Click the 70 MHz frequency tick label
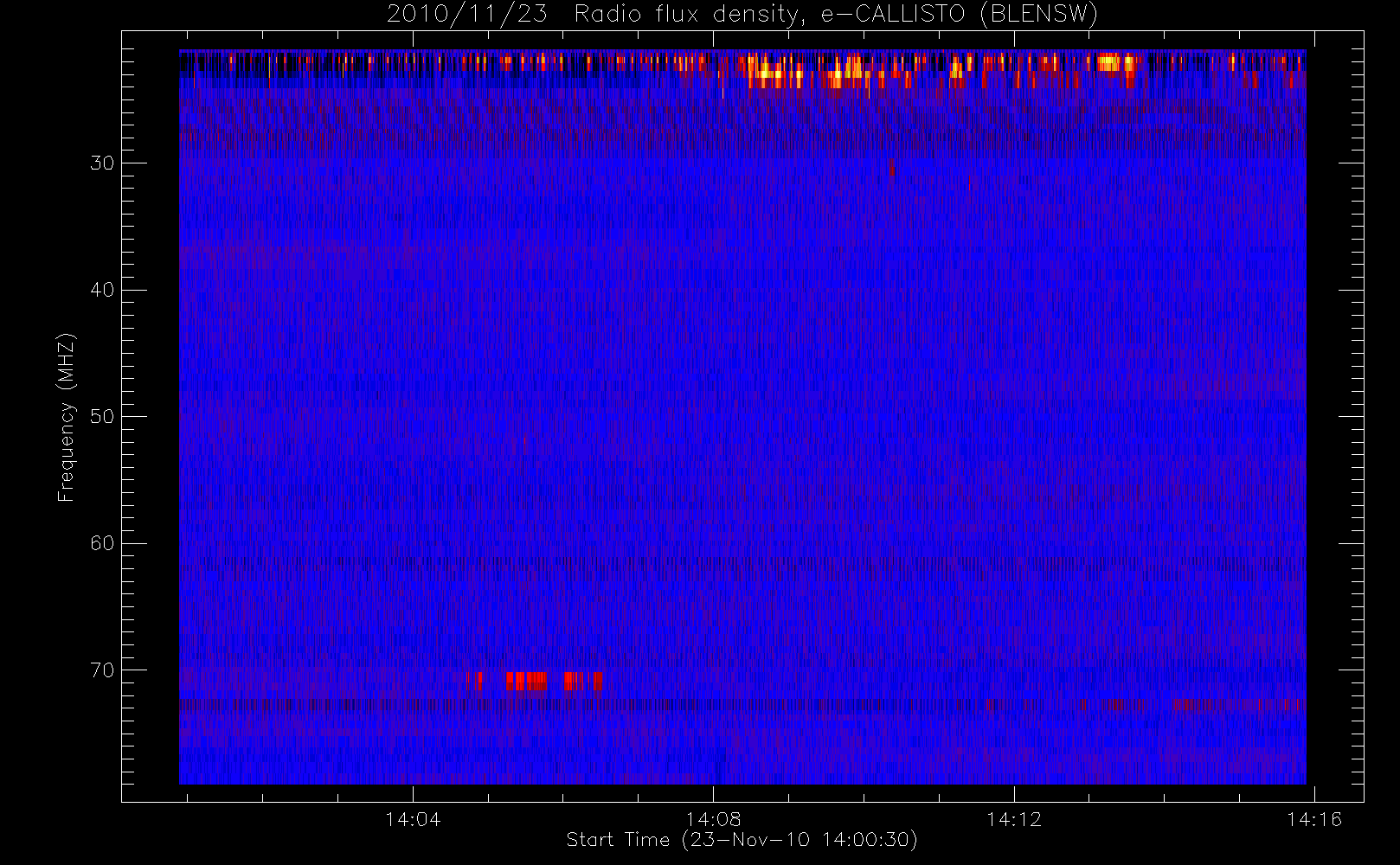The height and width of the screenshot is (865, 1400). tap(102, 670)
